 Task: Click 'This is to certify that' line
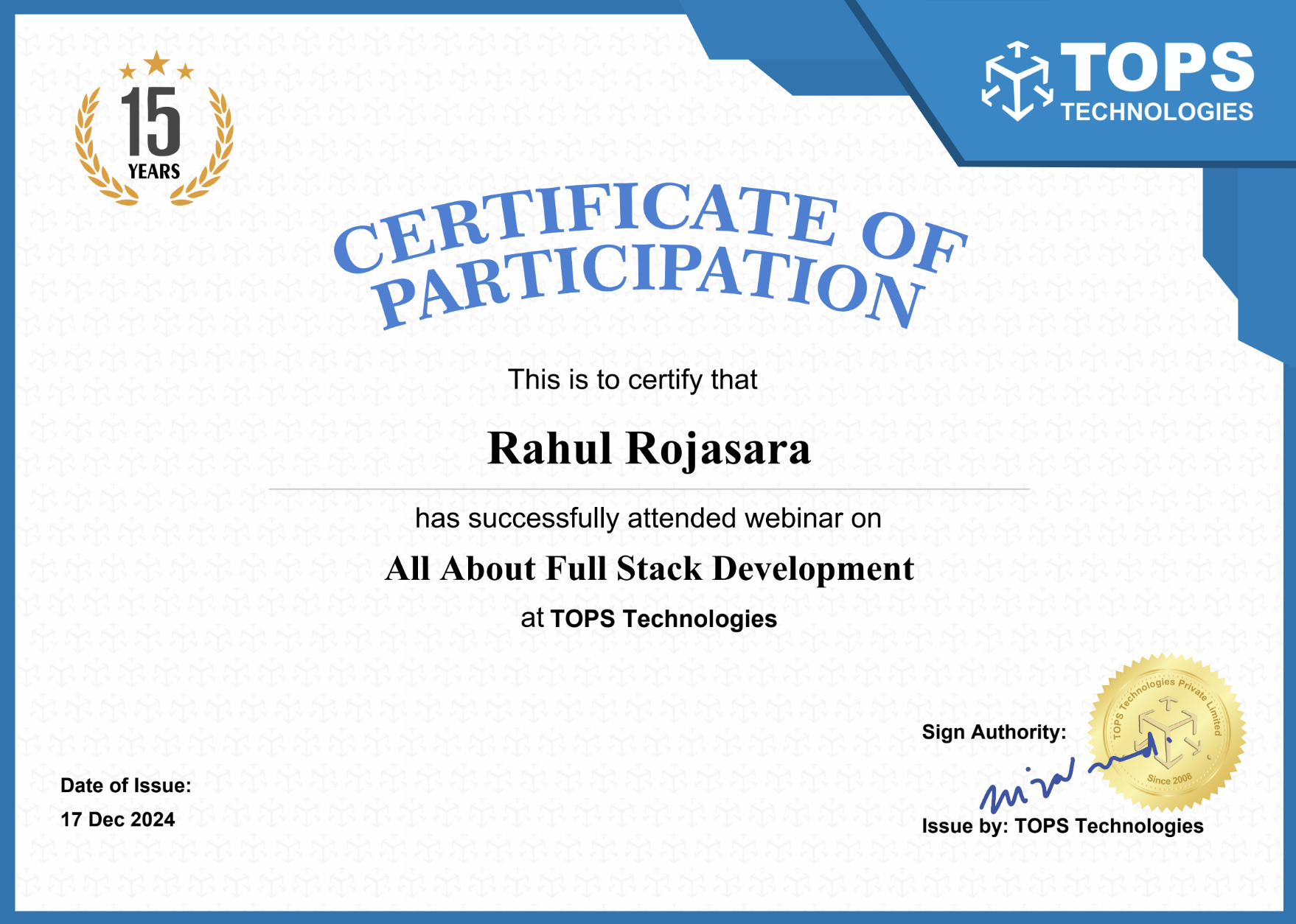[x=633, y=380]
